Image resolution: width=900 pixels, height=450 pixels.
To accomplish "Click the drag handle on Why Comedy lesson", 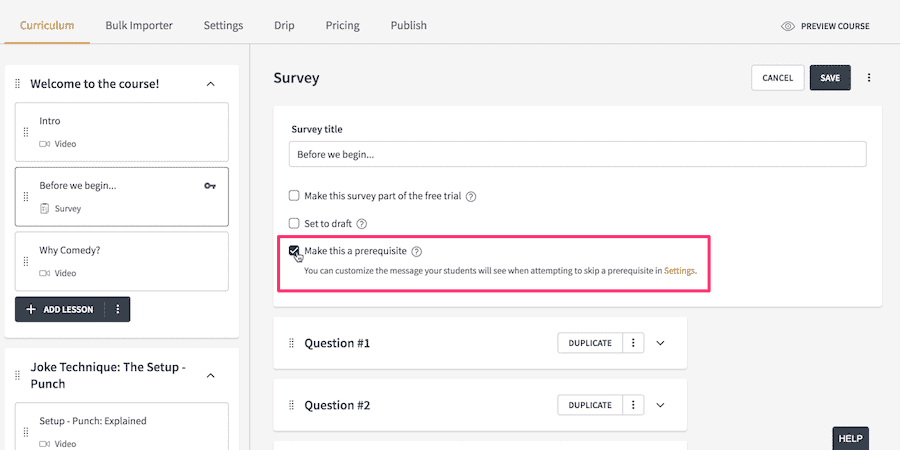I will (x=25, y=261).
